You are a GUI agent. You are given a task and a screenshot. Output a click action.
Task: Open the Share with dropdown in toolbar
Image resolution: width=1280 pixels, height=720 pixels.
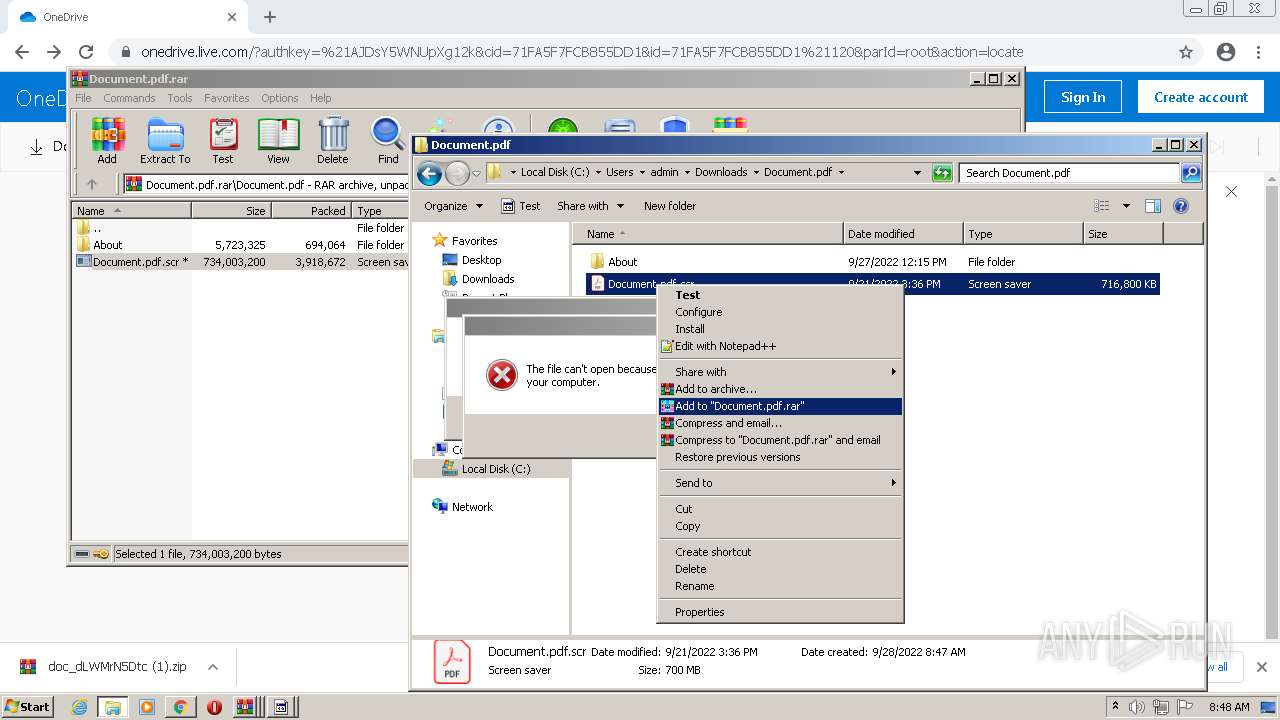[x=590, y=206]
